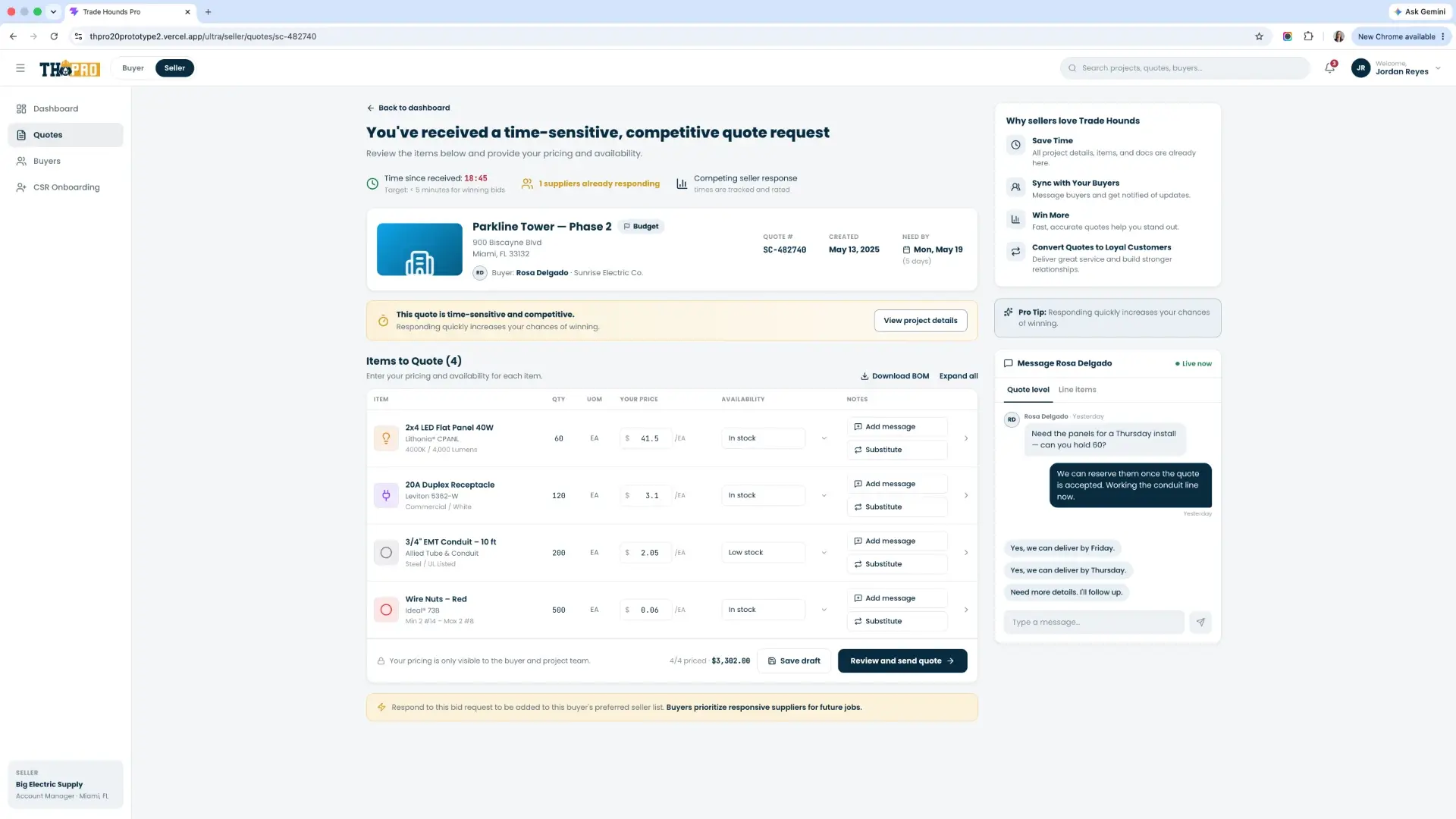Substitute the Wire Nuts item
This screenshot has width=1456, height=819.
pos(896,622)
